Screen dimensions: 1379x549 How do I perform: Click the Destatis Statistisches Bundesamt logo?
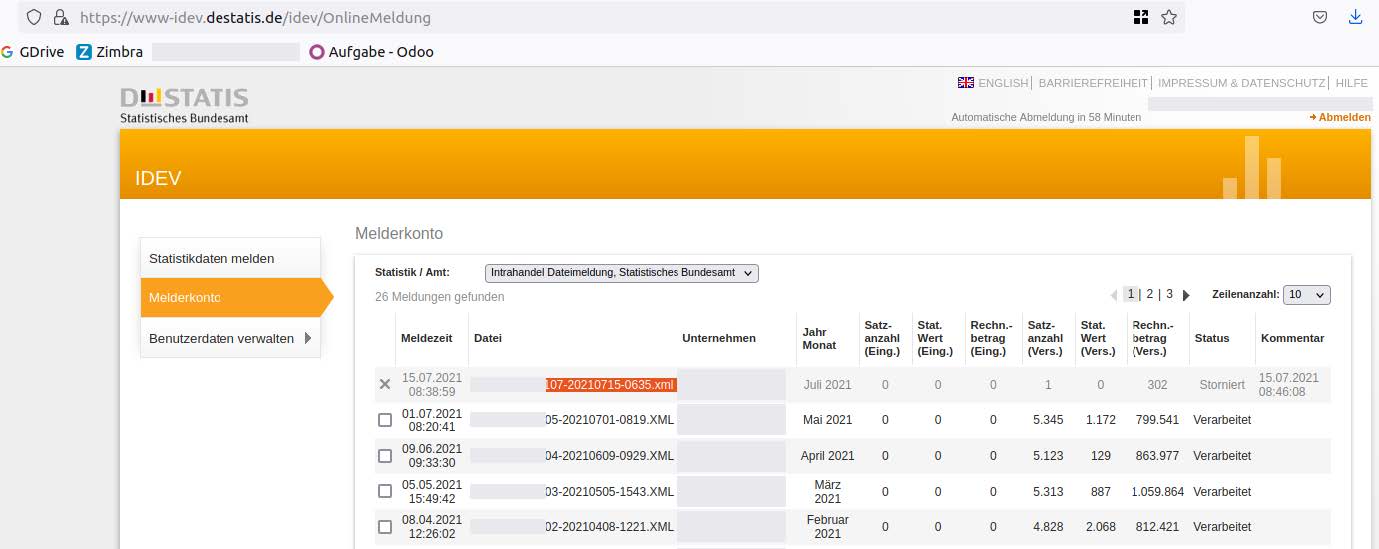[x=184, y=105]
